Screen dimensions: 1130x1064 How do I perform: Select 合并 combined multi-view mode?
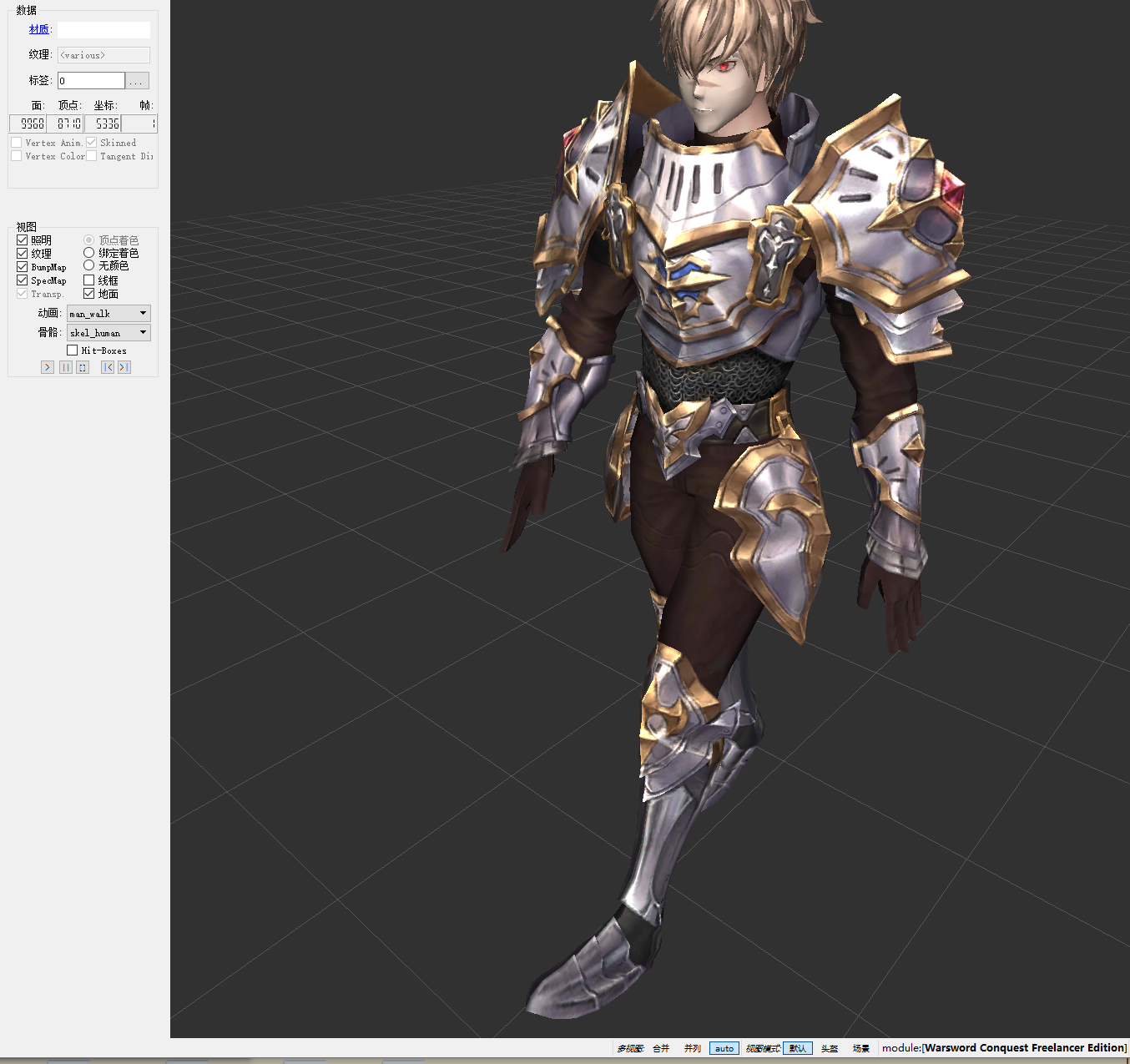point(661,1049)
